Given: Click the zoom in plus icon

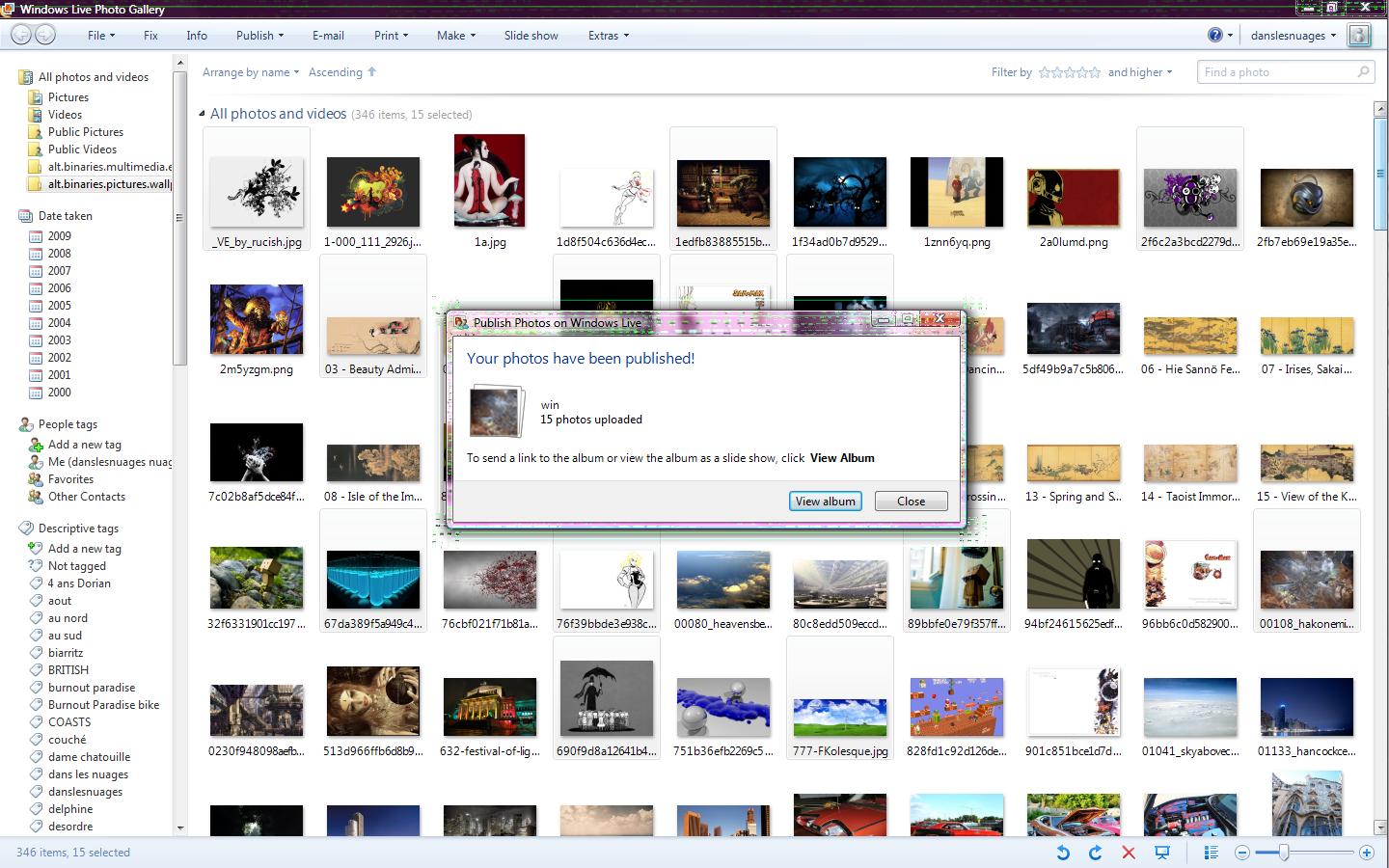Looking at the screenshot, I should point(1366,853).
